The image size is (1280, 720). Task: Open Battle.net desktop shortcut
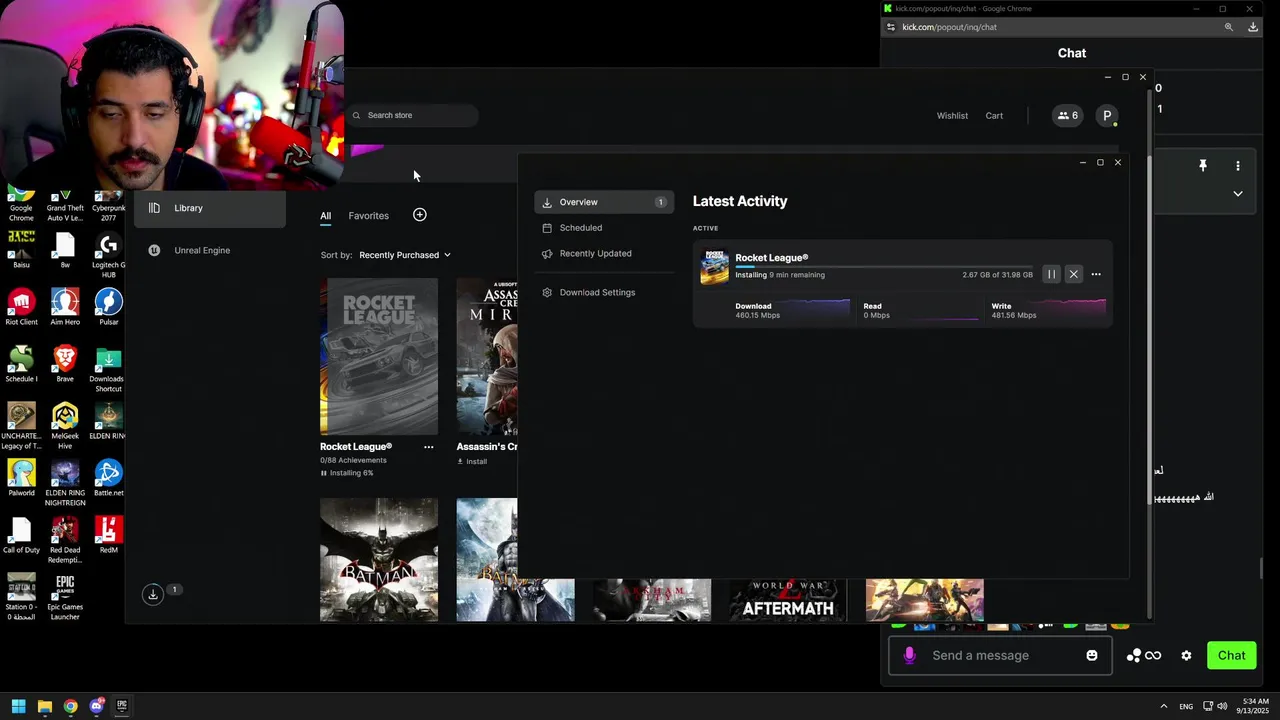tap(108, 478)
